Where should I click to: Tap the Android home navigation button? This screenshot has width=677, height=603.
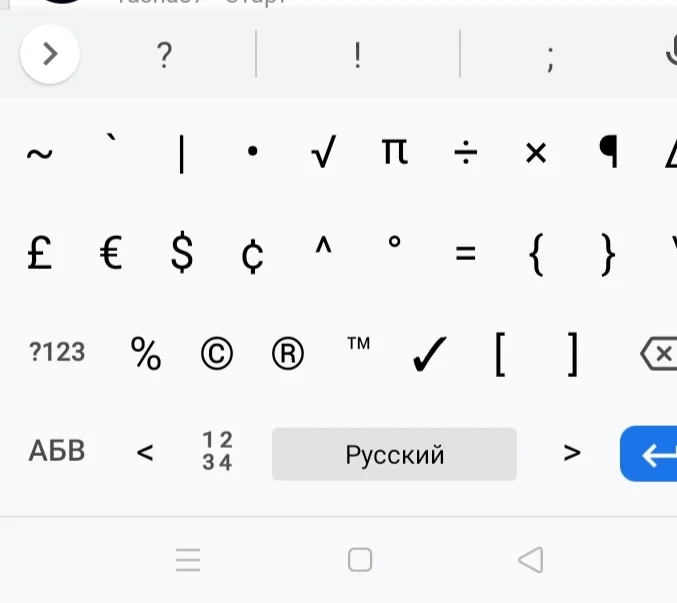(360, 560)
